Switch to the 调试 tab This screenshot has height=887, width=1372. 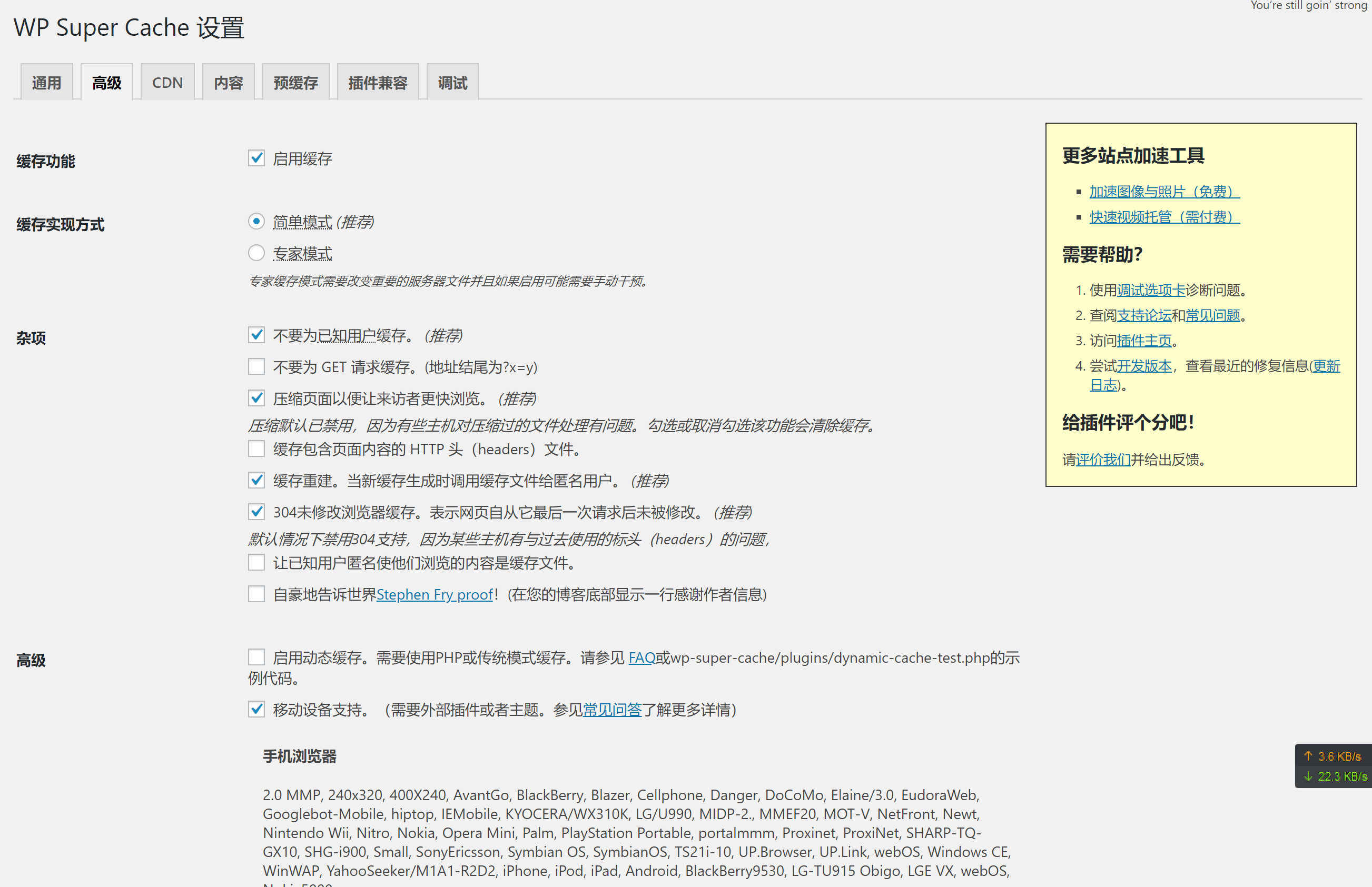point(452,82)
